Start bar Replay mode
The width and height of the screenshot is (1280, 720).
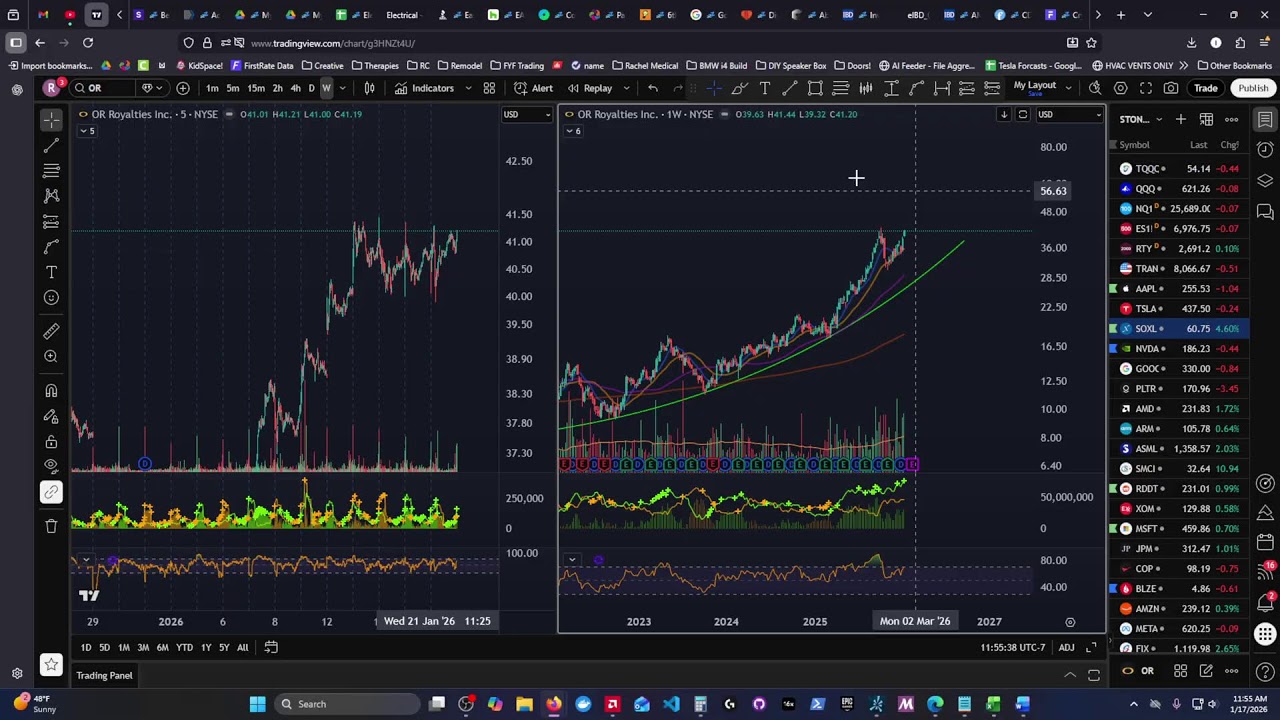coord(590,88)
